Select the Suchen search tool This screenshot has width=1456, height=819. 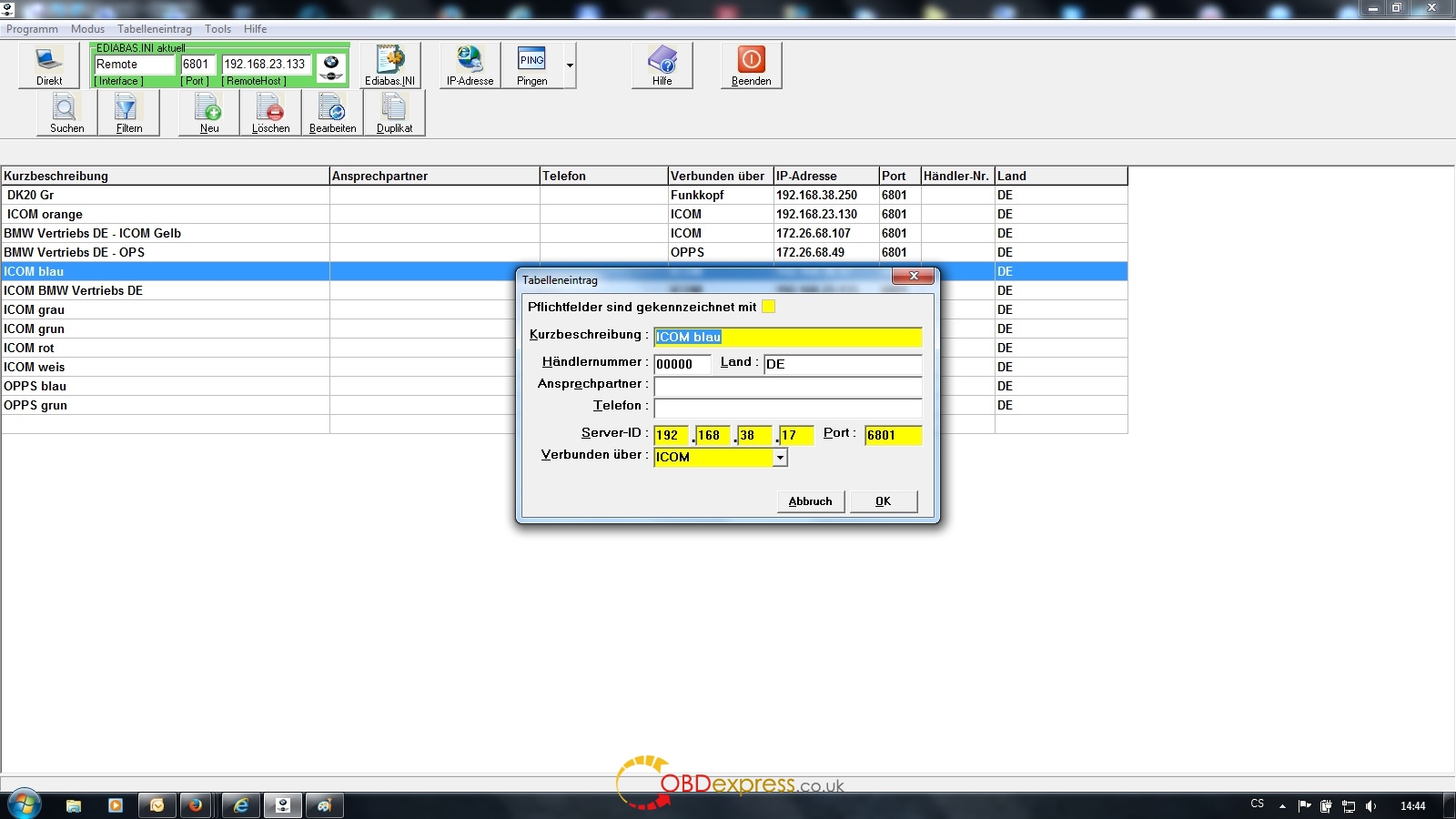[66, 114]
